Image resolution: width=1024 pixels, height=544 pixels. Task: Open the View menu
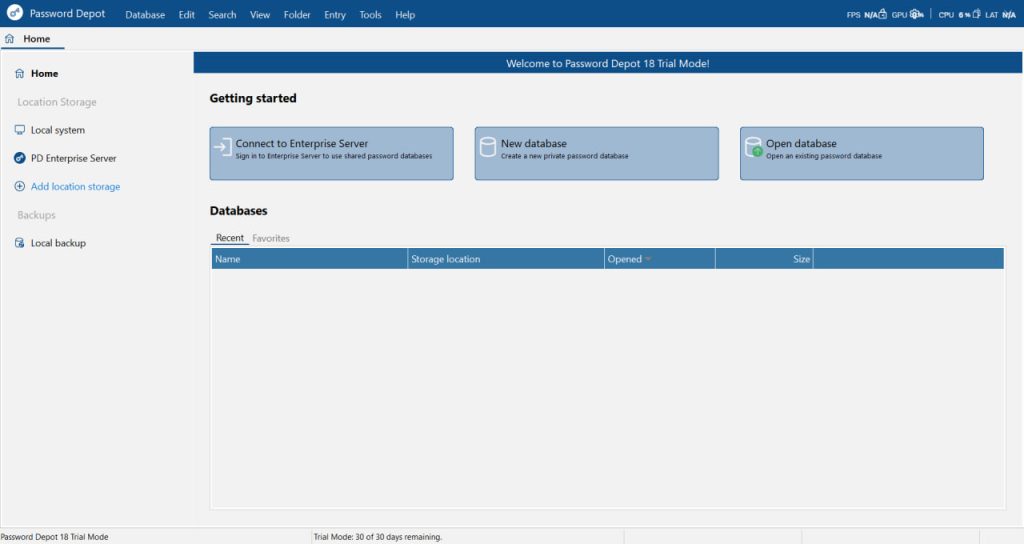pos(260,14)
